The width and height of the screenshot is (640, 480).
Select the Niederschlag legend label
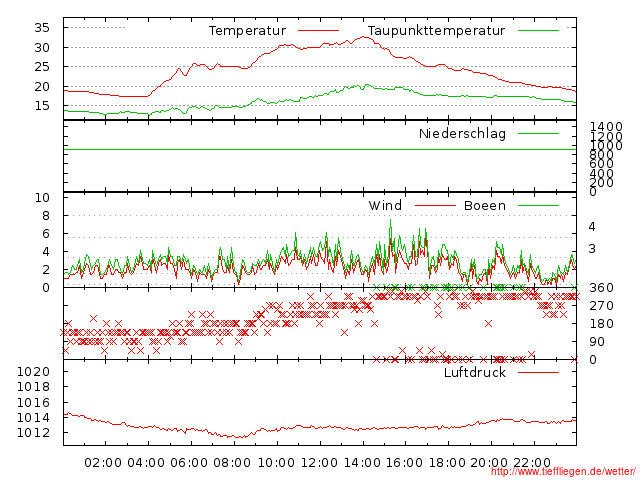(x=462, y=134)
